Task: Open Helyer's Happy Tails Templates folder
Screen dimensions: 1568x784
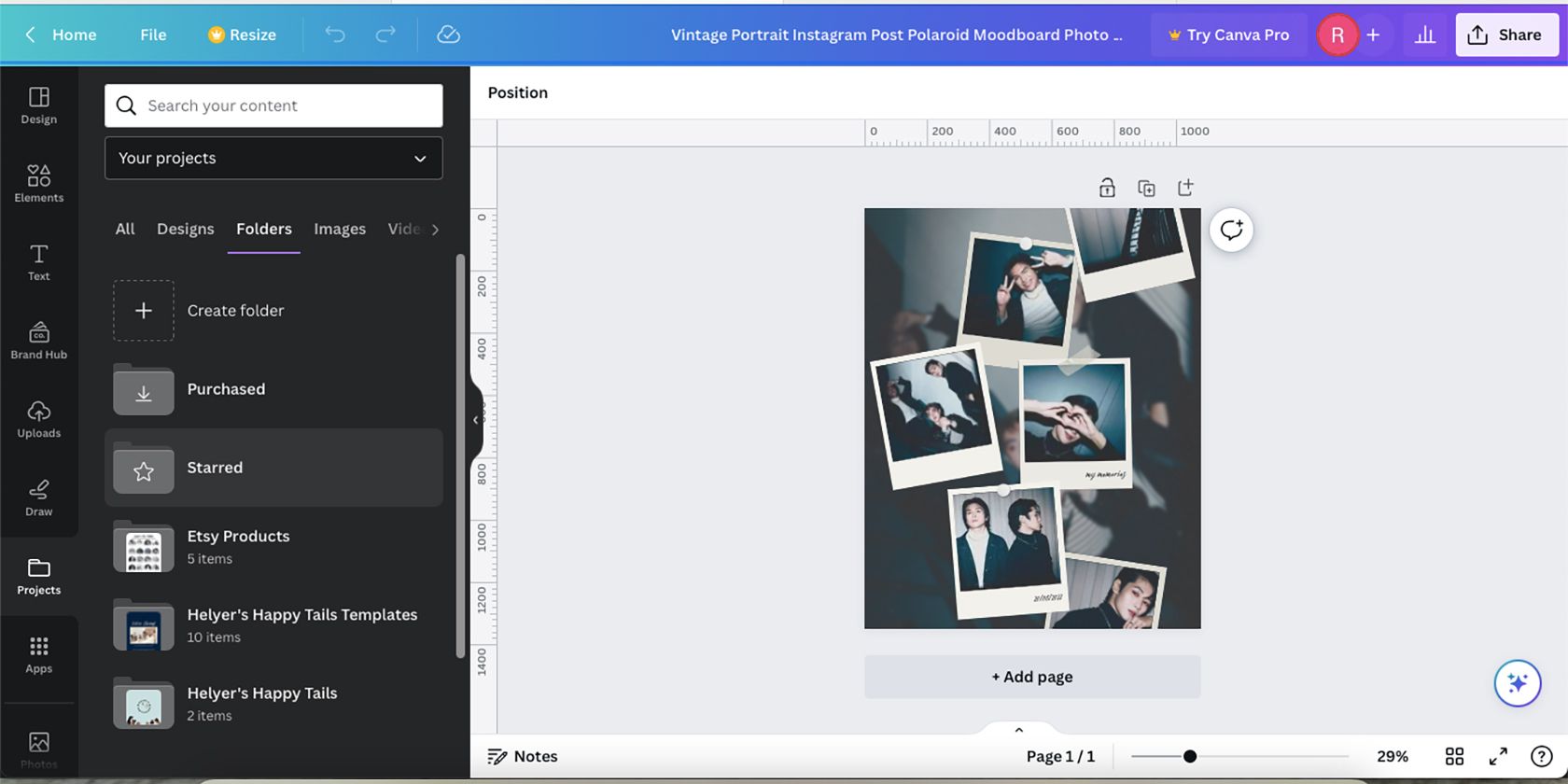Action: [273, 625]
